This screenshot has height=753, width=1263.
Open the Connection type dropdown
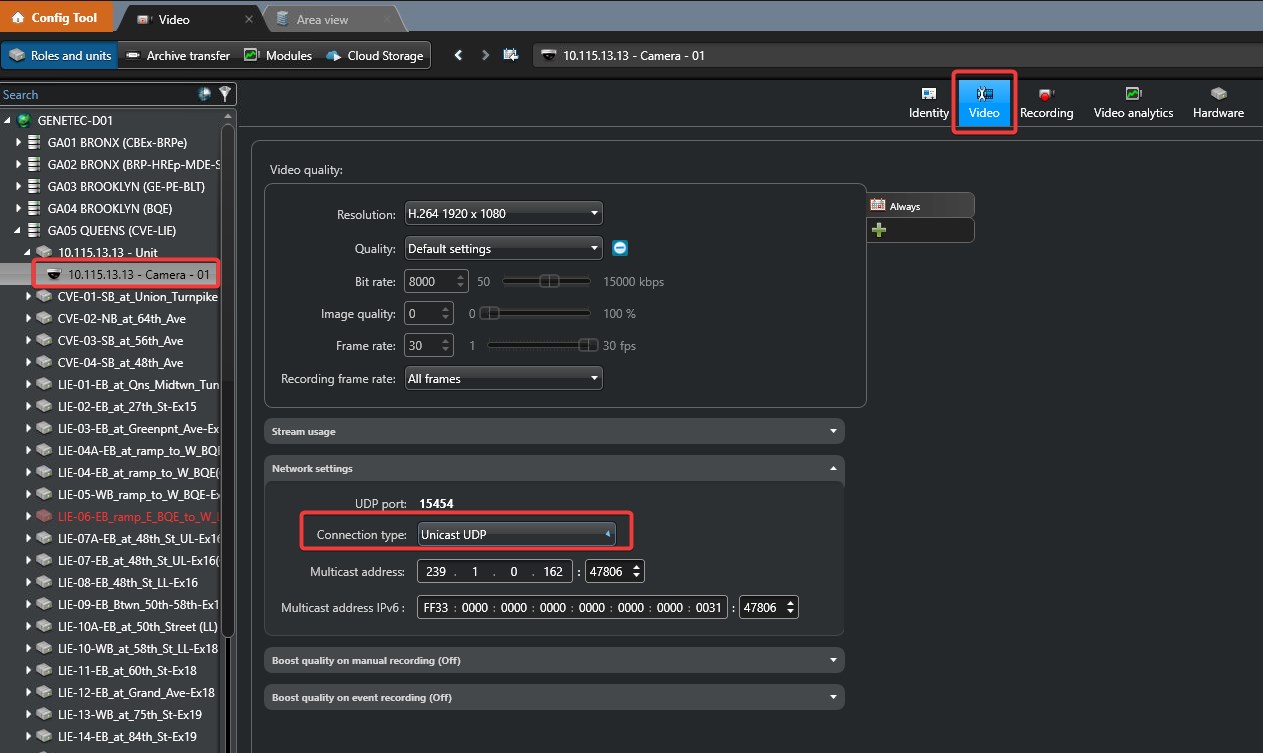[x=516, y=535]
